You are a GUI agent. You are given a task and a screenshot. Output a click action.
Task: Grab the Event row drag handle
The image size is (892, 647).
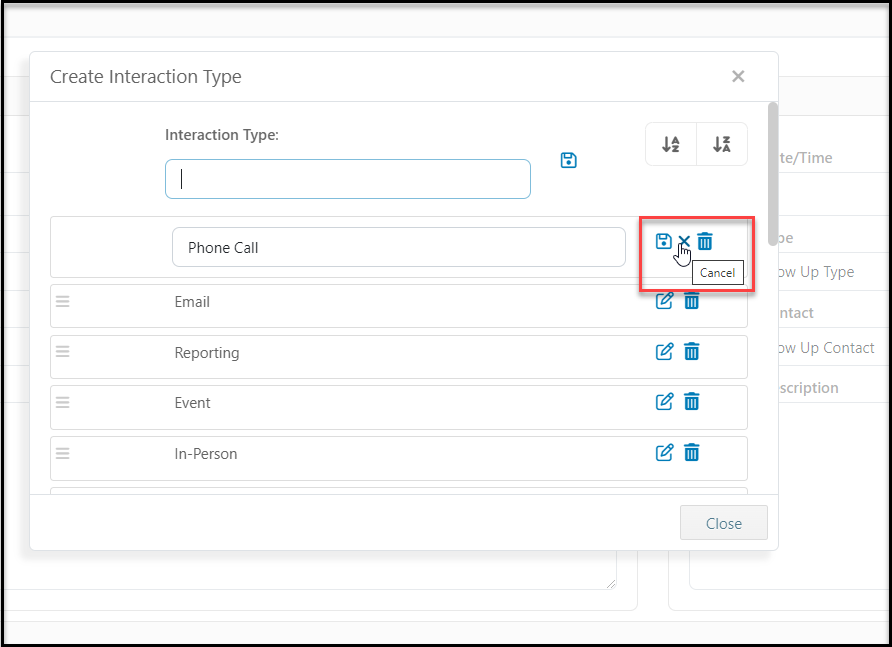[63, 402]
